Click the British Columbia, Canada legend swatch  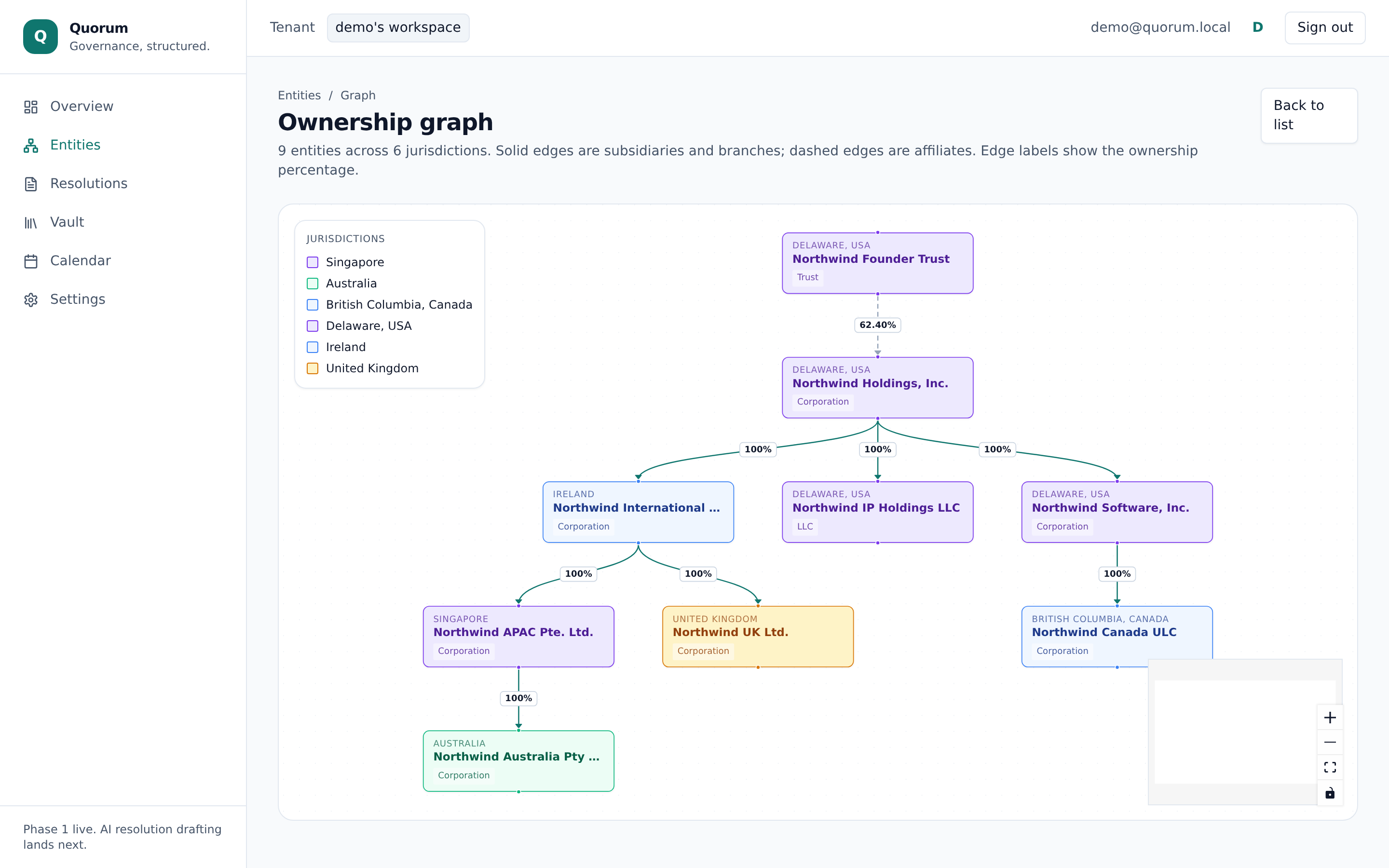[312, 305]
